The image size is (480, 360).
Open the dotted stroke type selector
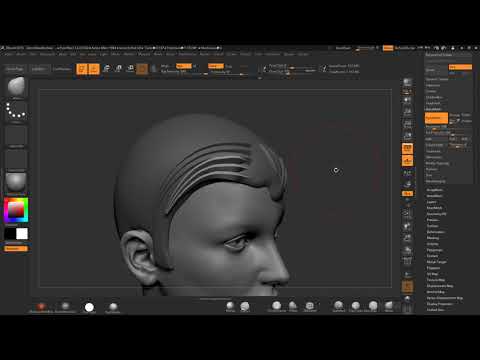pyautogui.click(x=16, y=111)
